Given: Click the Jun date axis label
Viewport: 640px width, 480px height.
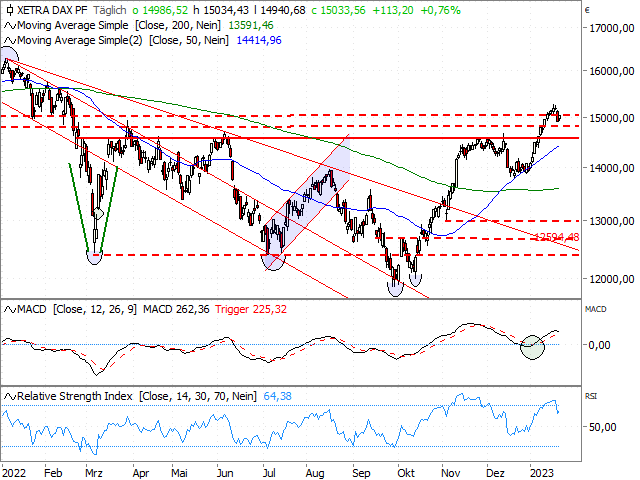Looking at the screenshot, I should point(225,473).
